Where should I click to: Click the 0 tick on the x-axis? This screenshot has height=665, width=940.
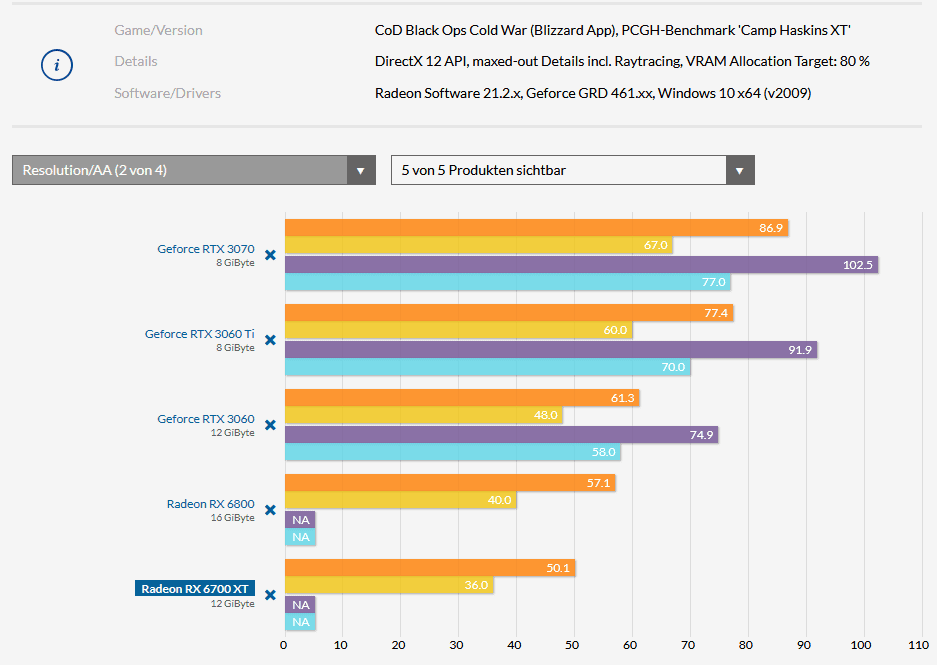pos(284,646)
